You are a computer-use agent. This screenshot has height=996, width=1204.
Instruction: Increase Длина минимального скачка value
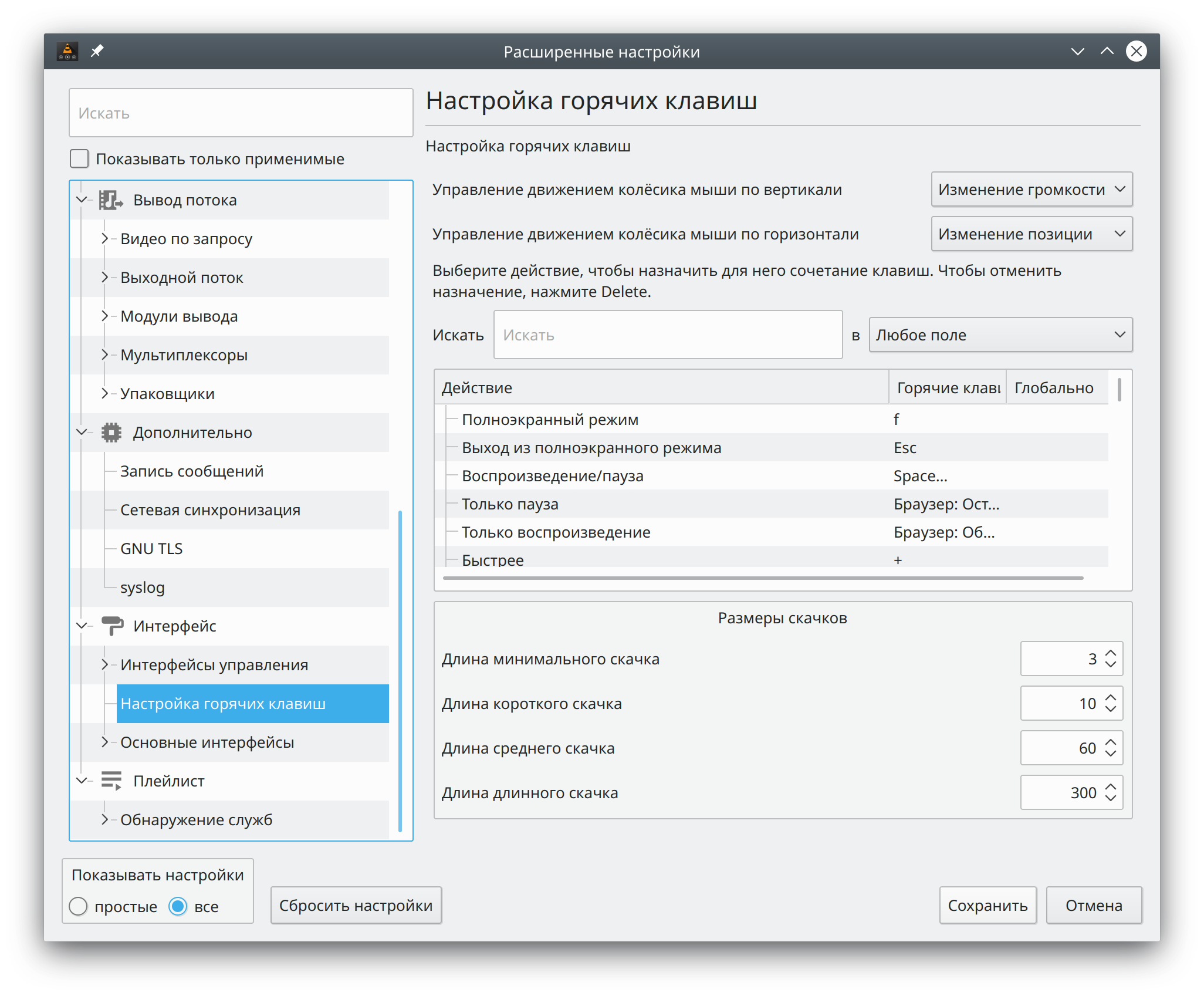pos(1111,652)
